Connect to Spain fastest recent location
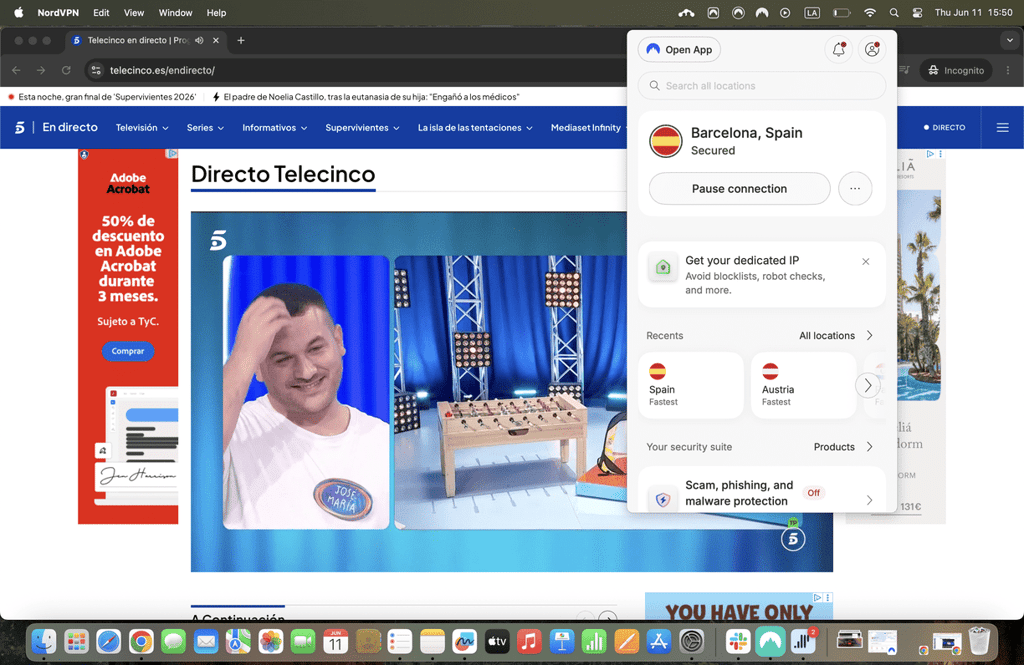 [x=691, y=385]
